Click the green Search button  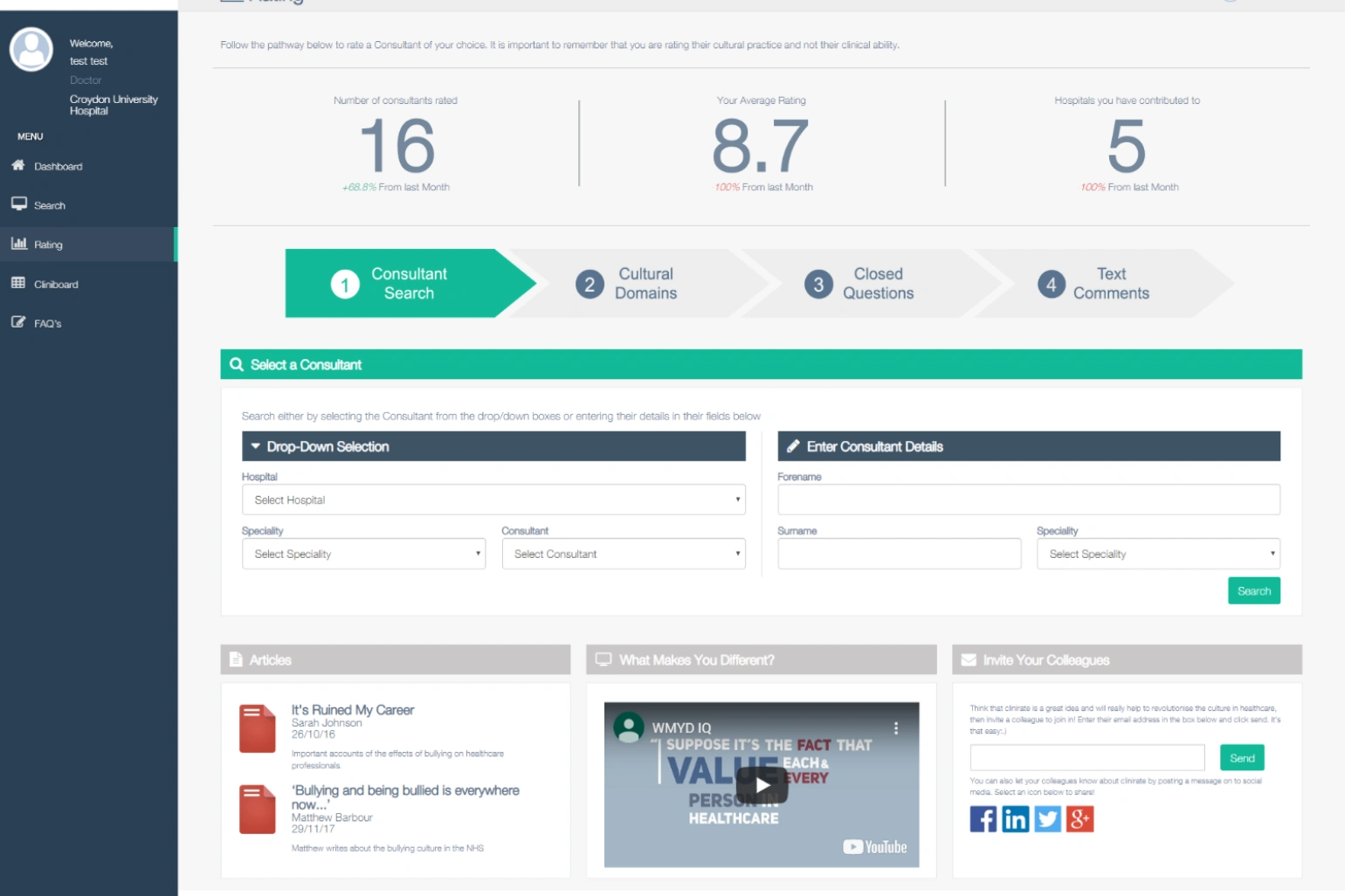pos(1253,591)
